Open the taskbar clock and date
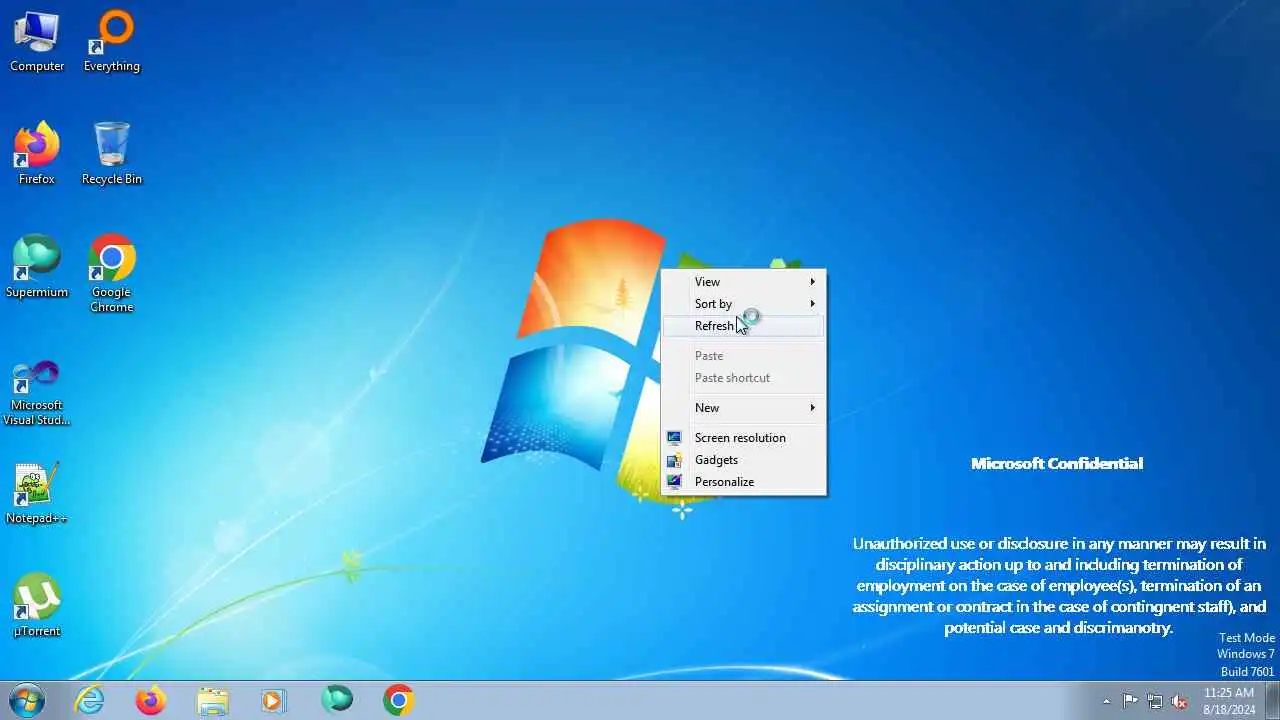This screenshot has width=1280, height=720. (x=1229, y=701)
